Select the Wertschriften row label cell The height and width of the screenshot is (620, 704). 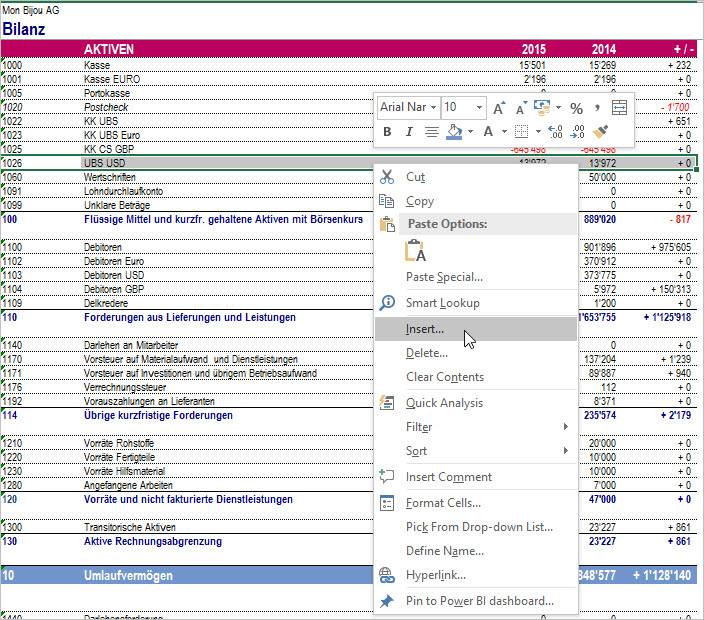[111, 176]
